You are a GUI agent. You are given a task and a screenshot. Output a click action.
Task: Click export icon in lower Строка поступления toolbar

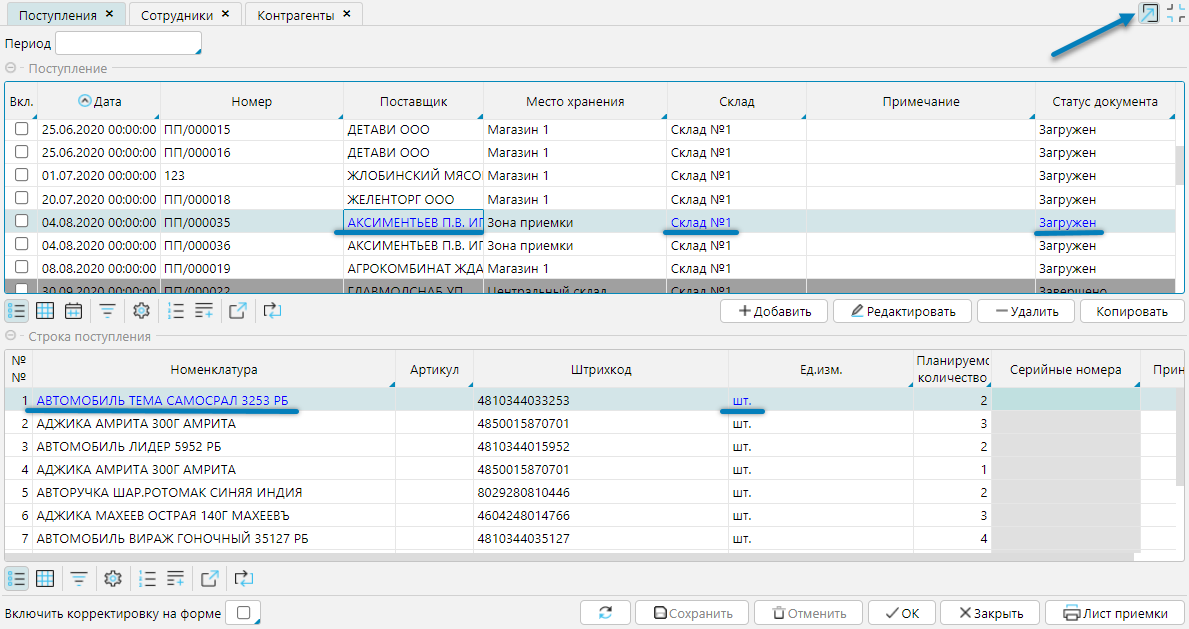209,578
